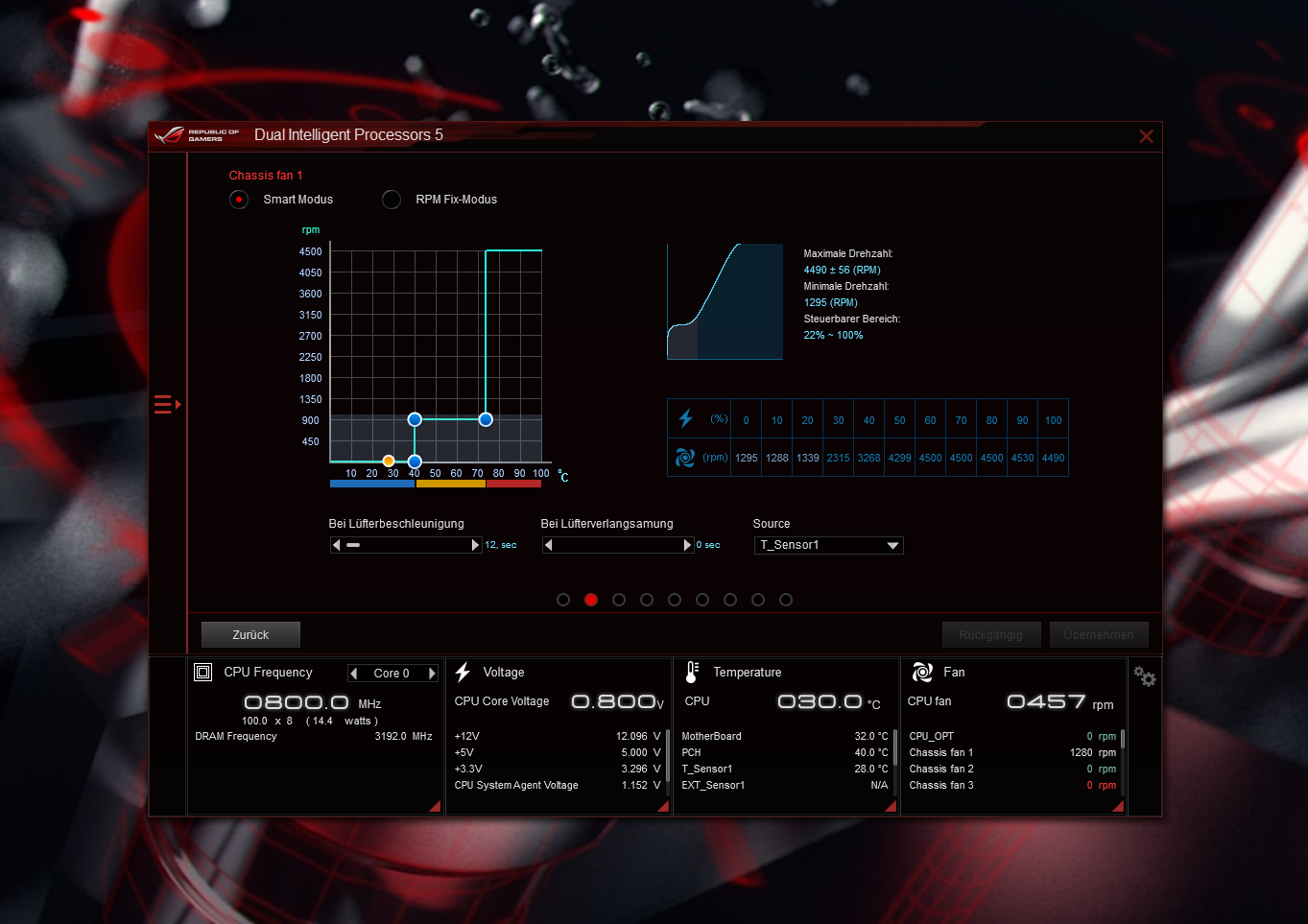Viewport: 1308px width, 924px height.
Task: Go to the first page indicator dot
Action: click(563, 600)
